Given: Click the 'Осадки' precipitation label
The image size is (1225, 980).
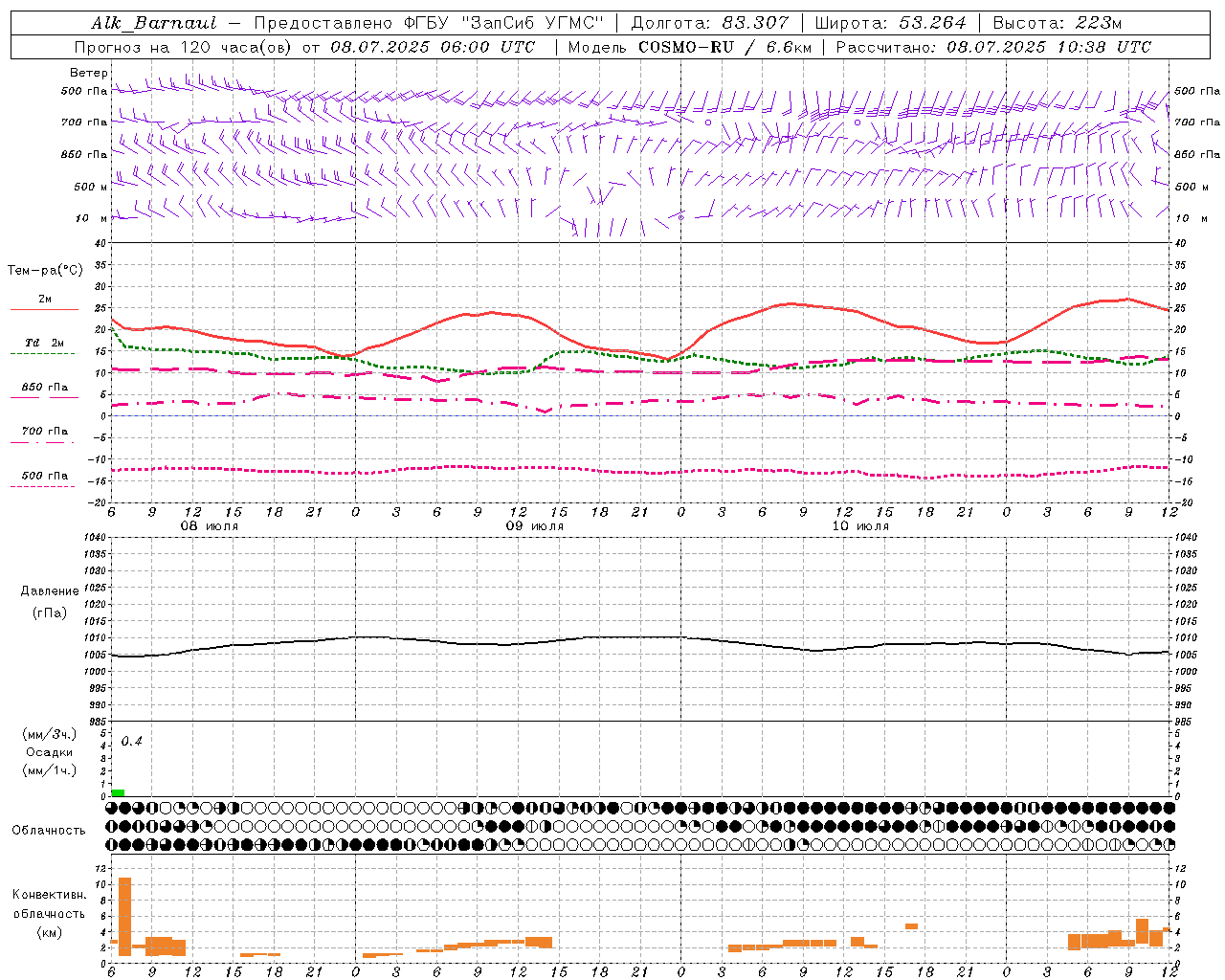Looking at the screenshot, I should tap(49, 752).
